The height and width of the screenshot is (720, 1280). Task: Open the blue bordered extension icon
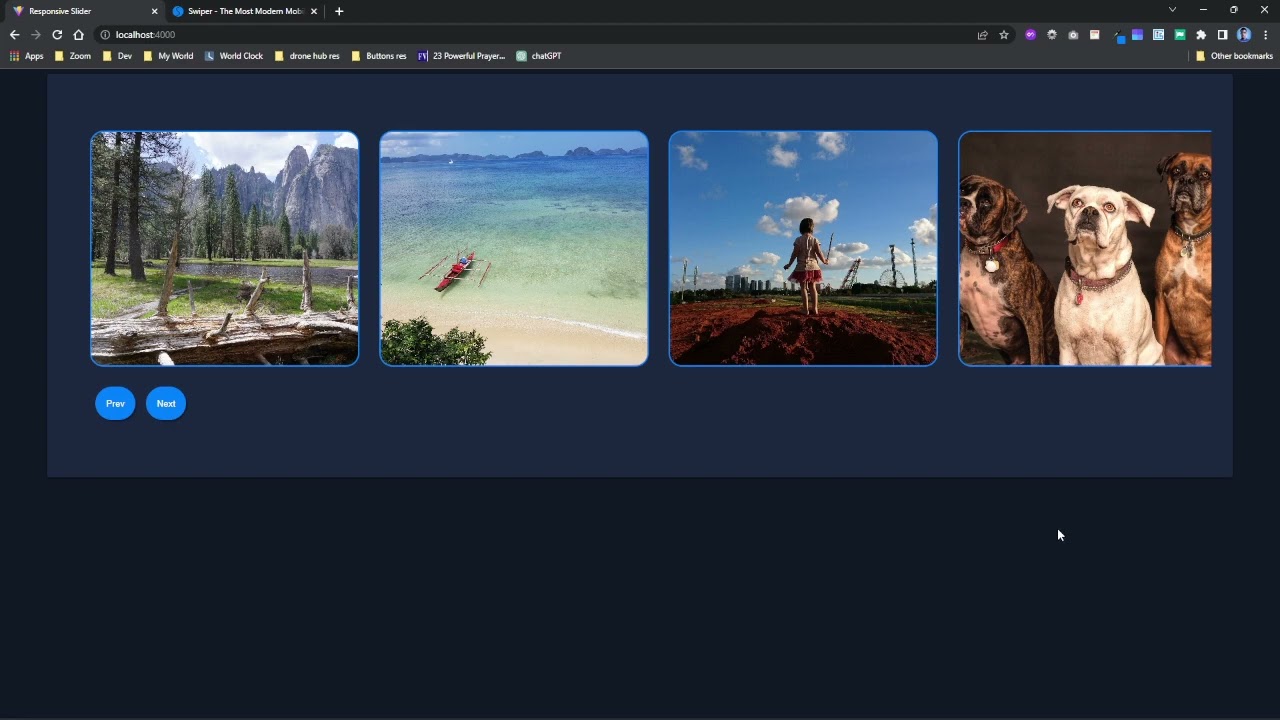click(1158, 35)
